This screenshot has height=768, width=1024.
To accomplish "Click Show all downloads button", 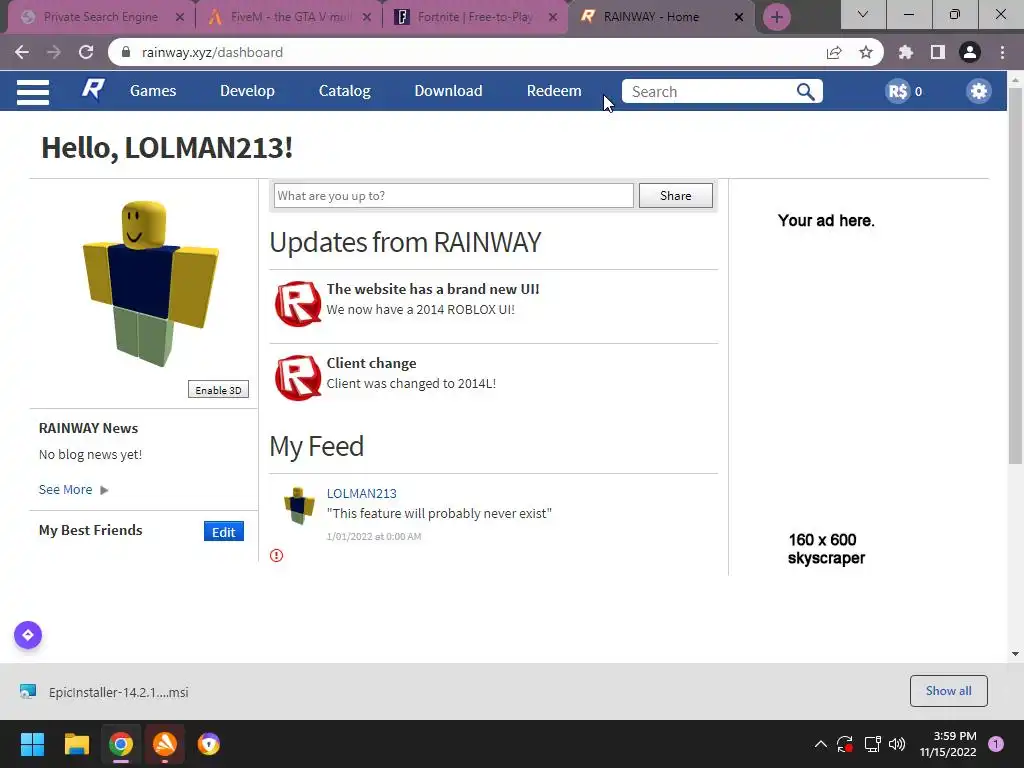I will tap(948, 691).
